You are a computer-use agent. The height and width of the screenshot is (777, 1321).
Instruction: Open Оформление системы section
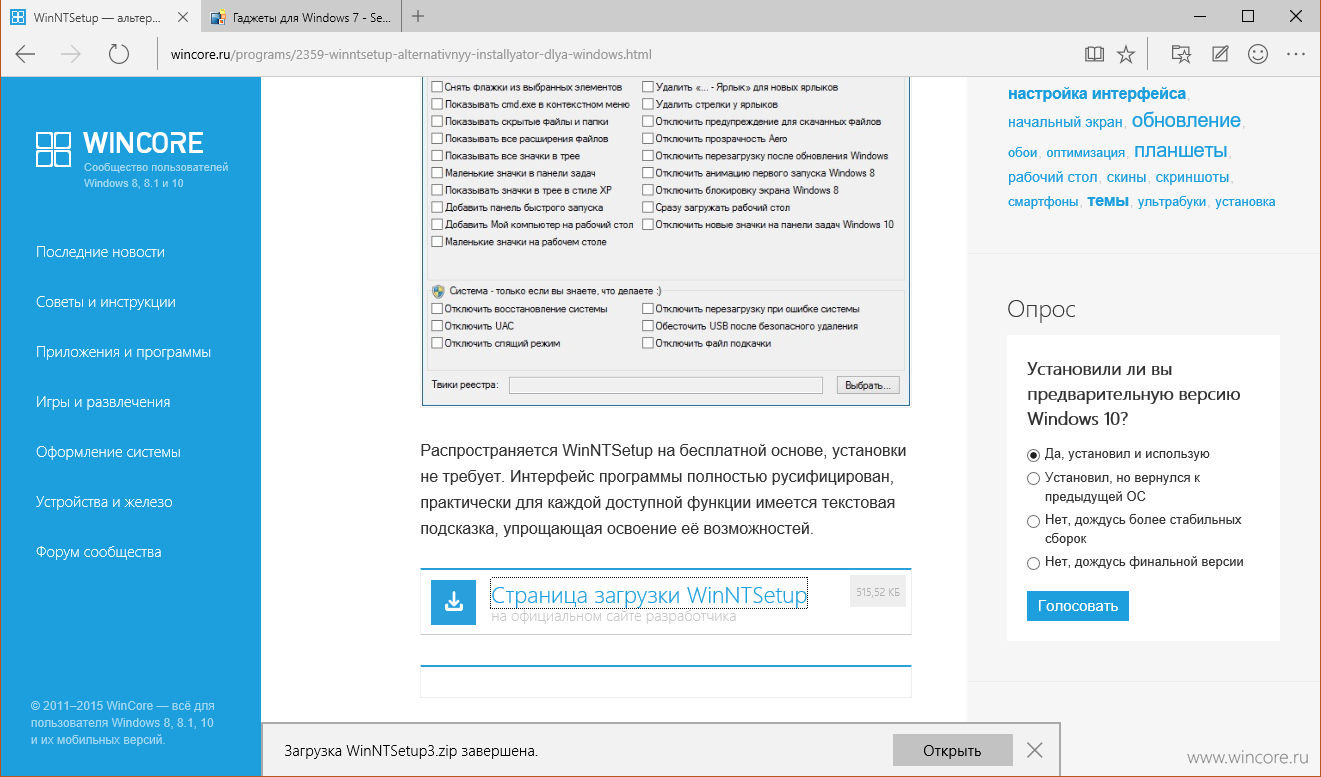coord(108,452)
